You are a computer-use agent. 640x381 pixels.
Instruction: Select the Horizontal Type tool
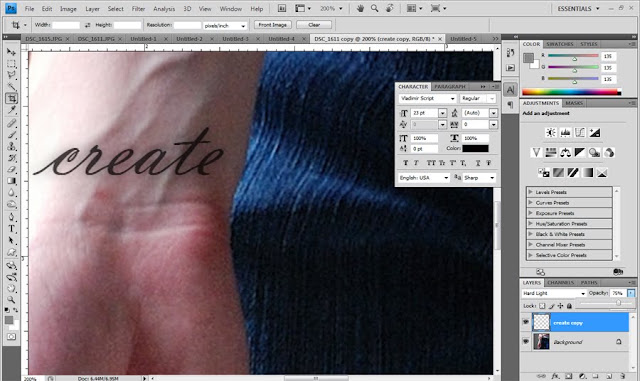point(11,229)
